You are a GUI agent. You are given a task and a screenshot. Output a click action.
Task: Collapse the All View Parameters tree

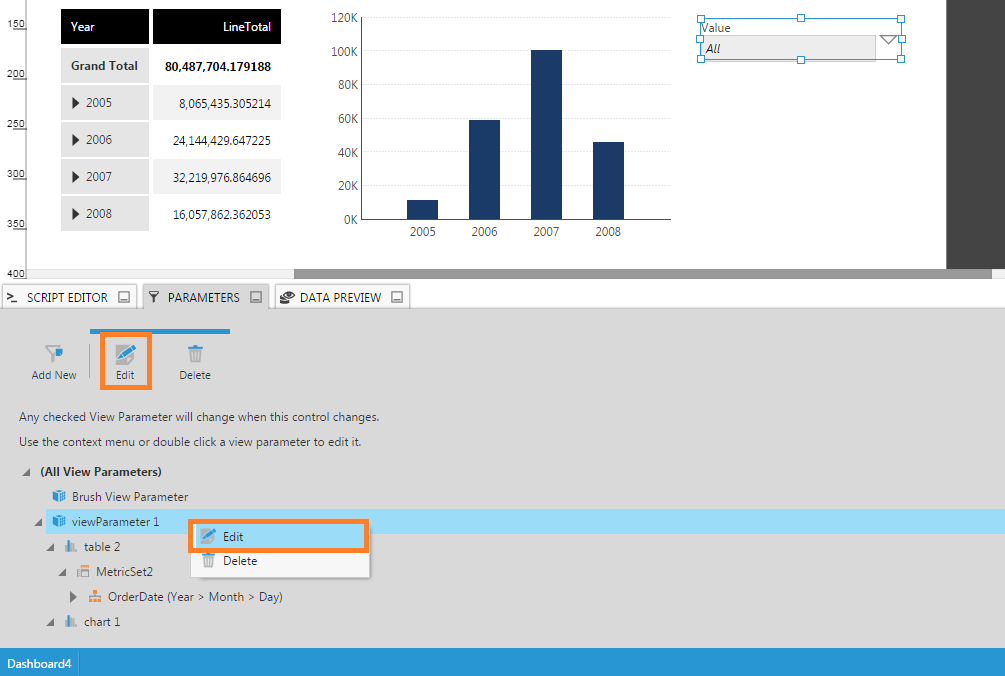[x=26, y=472]
